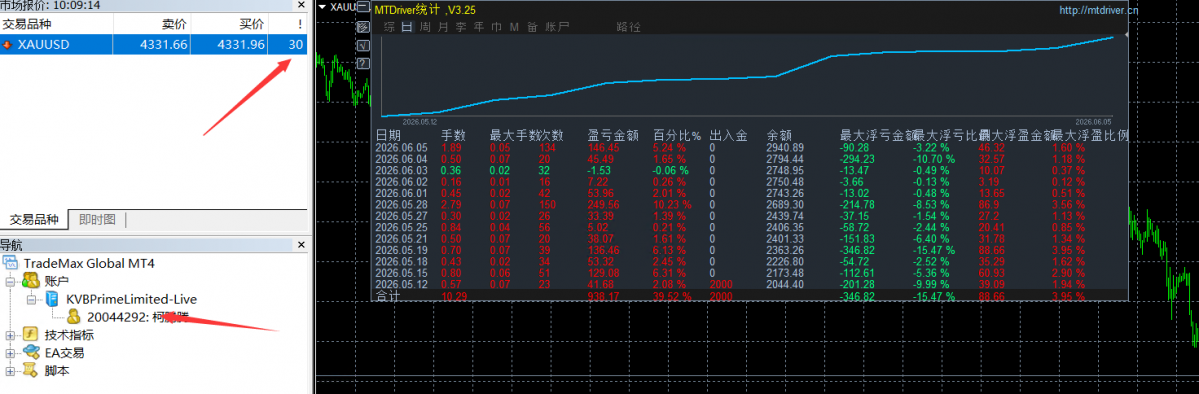The height and width of the screenshot is (394, 1199).
Task: Click the XAUUSD symbol arrow icon in Market Watch
Action: pyautogui.click(x=8, y=44)
